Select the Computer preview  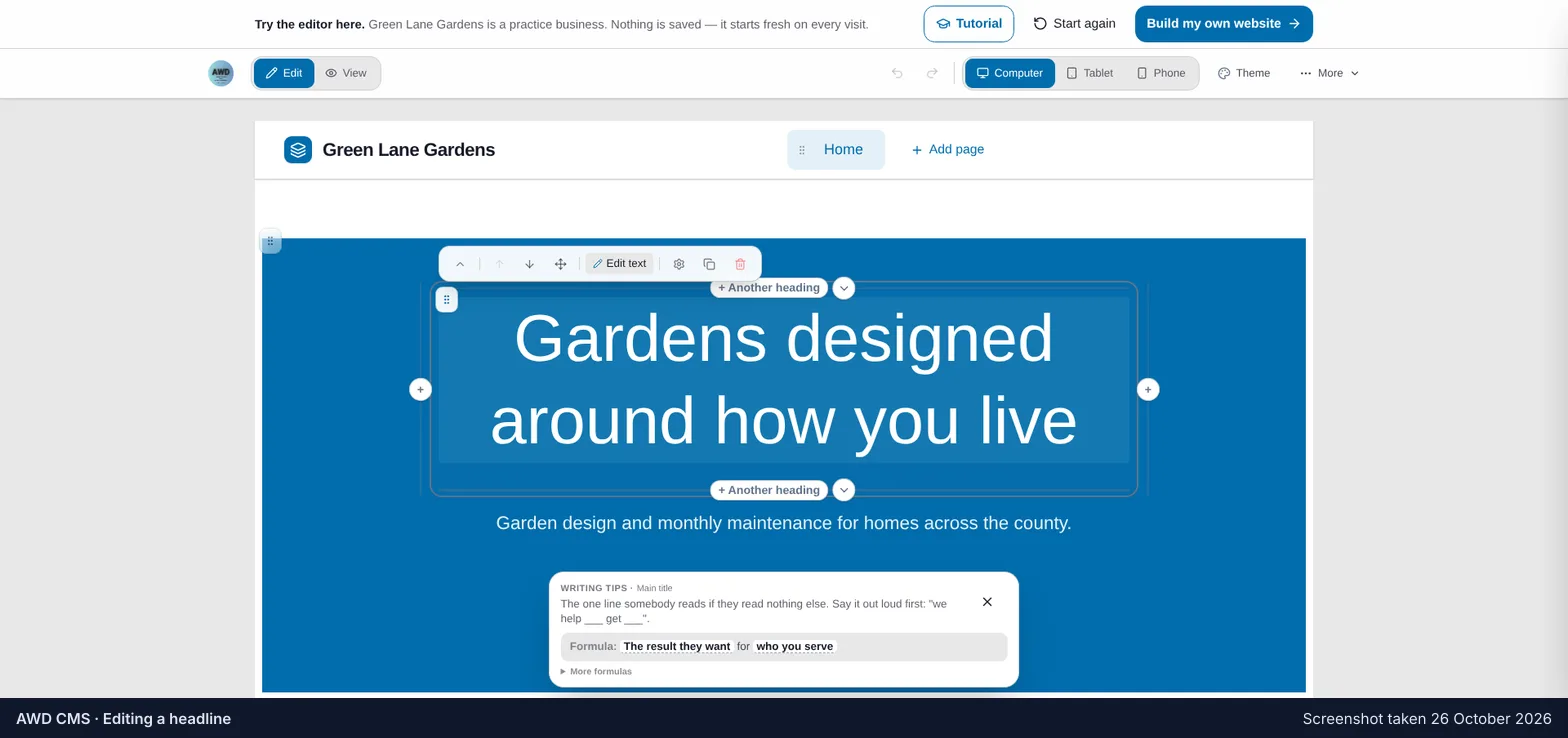pyautogui.click(x=1010, y=73)
